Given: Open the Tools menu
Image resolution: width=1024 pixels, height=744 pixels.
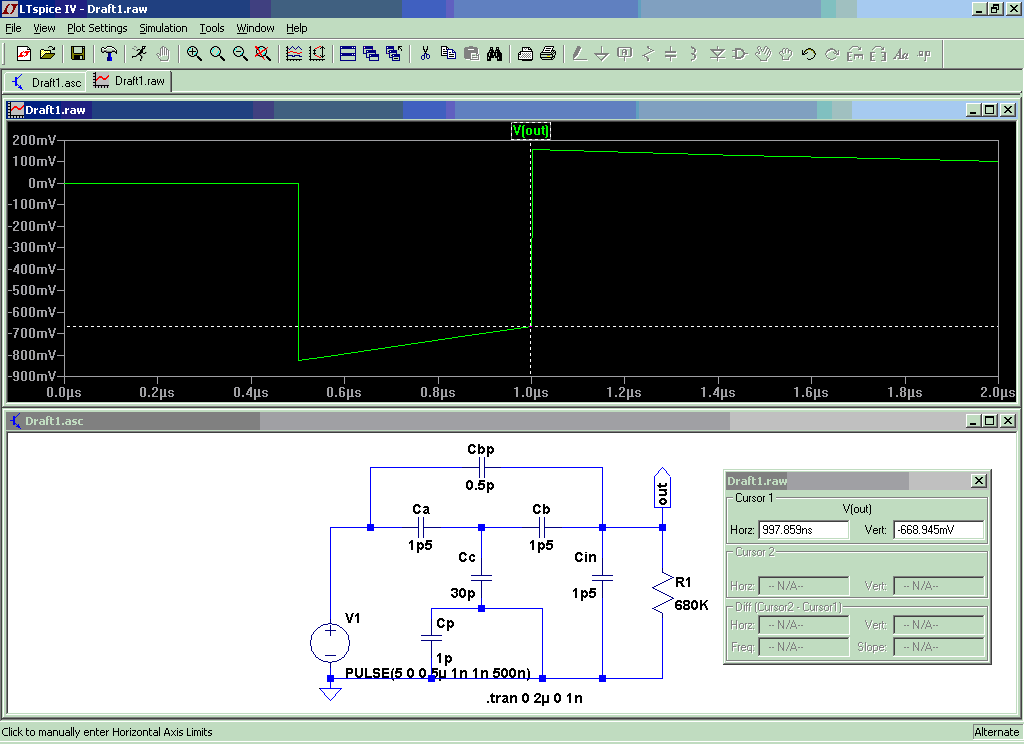Looking at the screenshot, I should coord(212,28).
